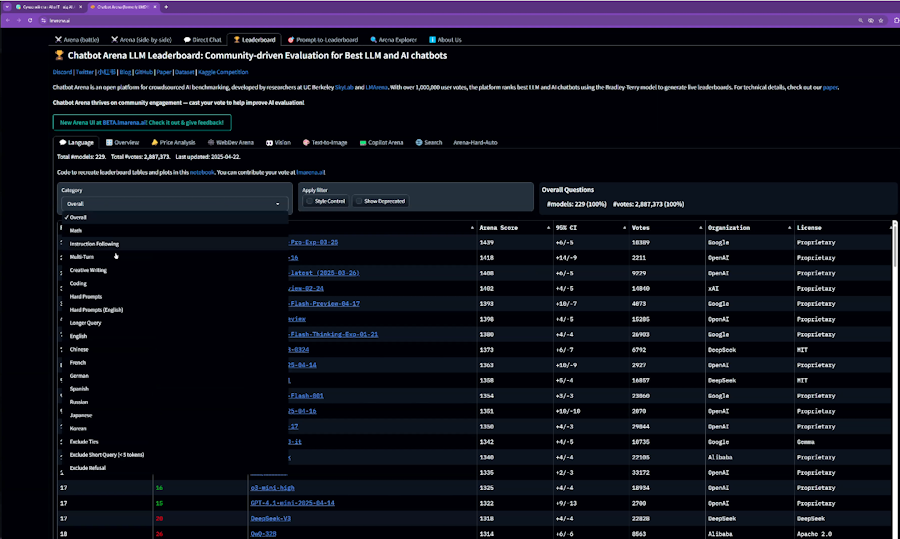The image size is (900, 539).
Task: Select Hard Prompts (English) category option
Action: click(x=174, y=310)
